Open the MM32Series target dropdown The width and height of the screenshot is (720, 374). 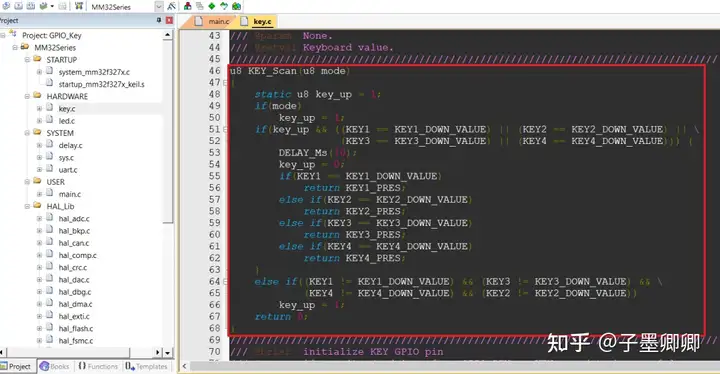pyautogui.click(x=158, y=6)
